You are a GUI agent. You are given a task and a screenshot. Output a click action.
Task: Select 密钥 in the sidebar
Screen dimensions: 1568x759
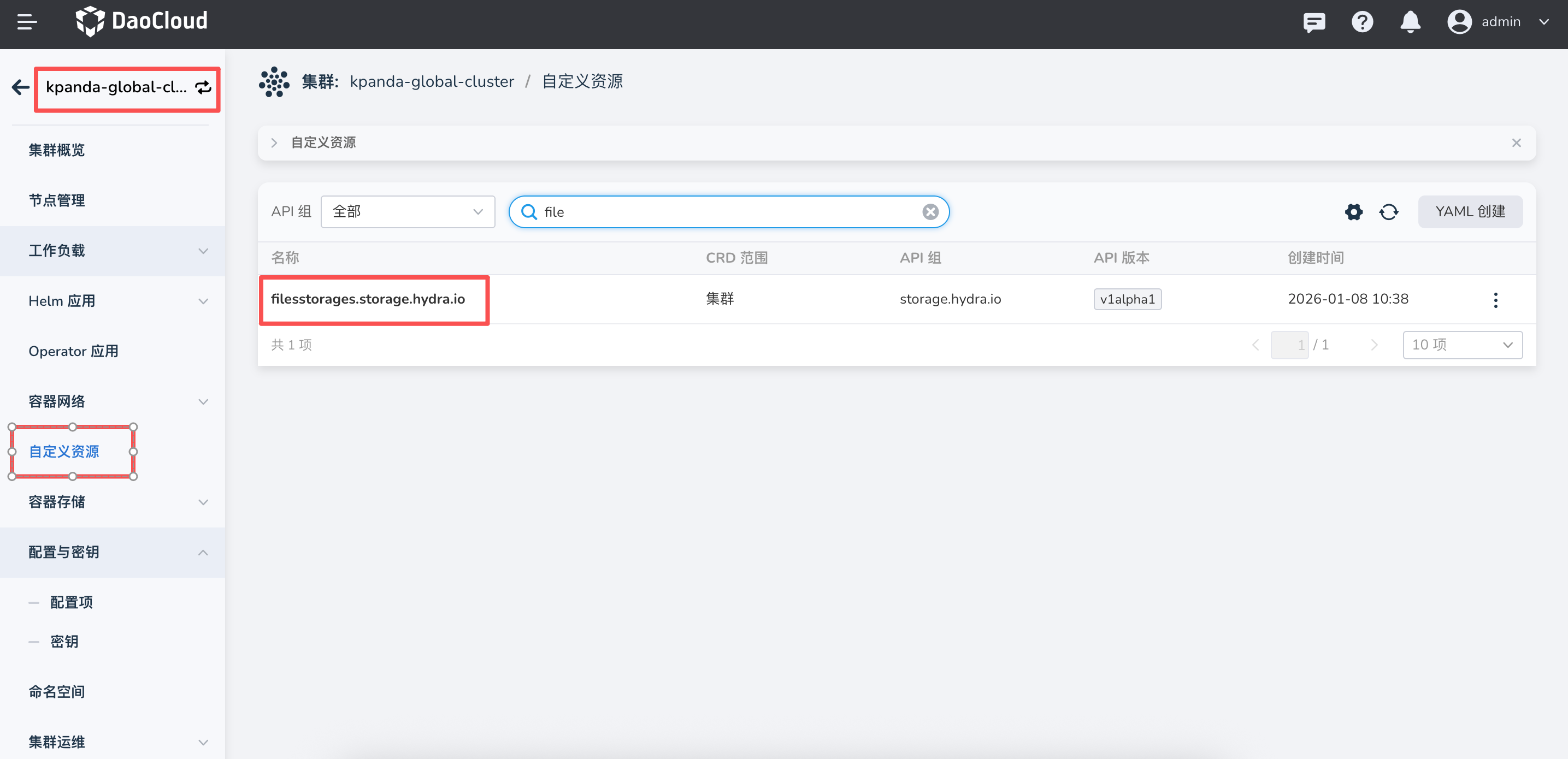coord(64,642)
